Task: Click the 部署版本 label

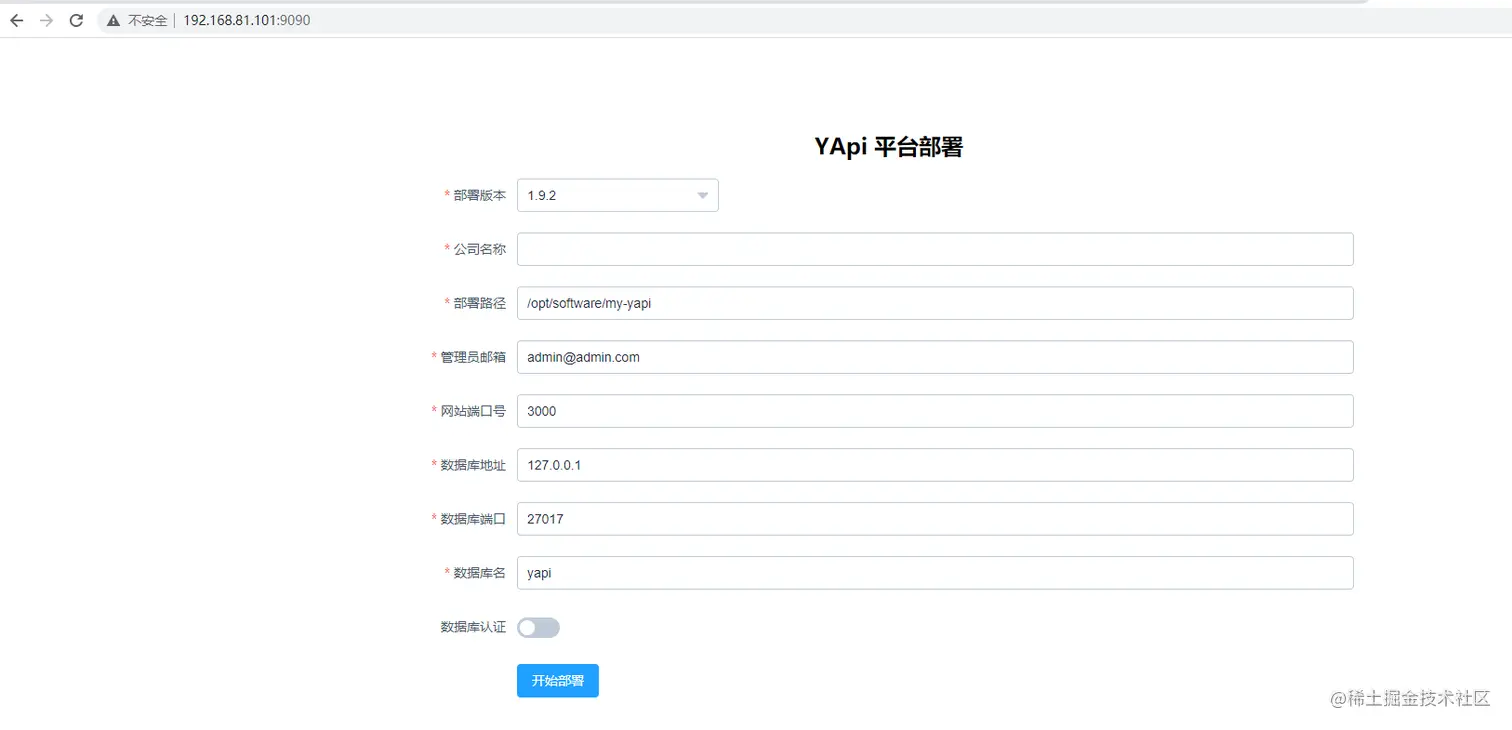Action: [479, 195]
